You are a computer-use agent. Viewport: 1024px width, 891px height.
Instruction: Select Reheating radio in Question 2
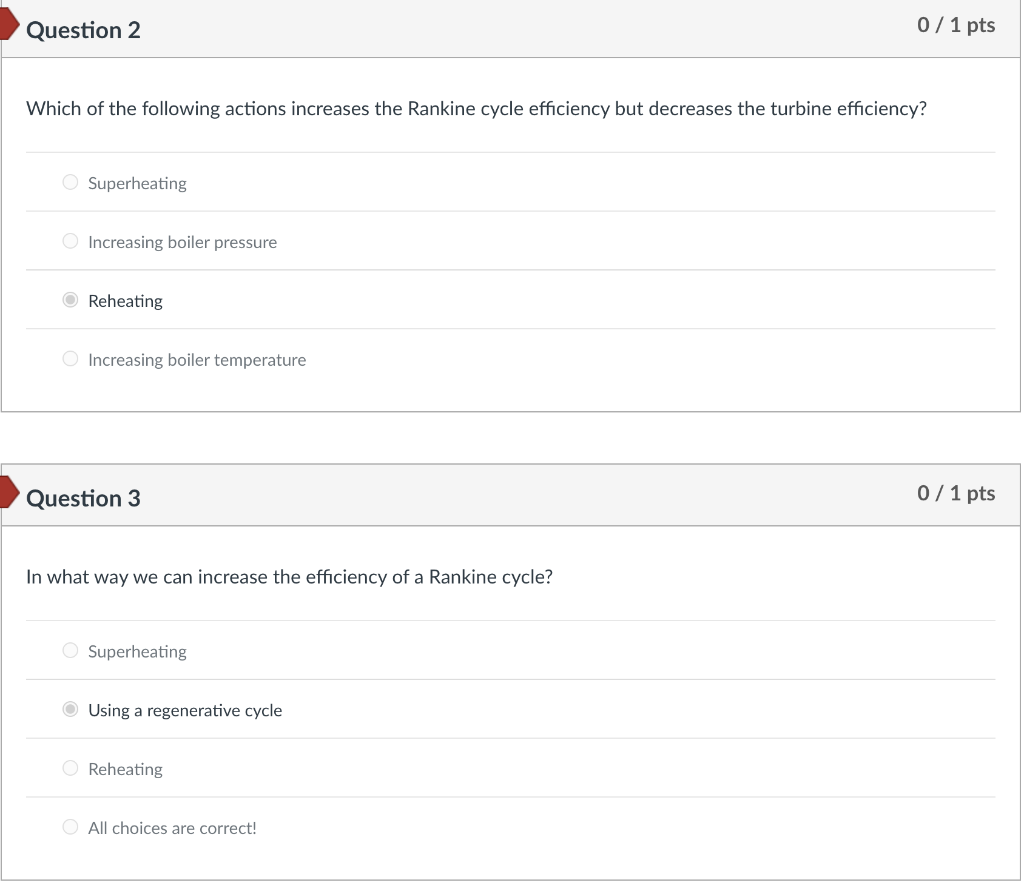[70, 300]
